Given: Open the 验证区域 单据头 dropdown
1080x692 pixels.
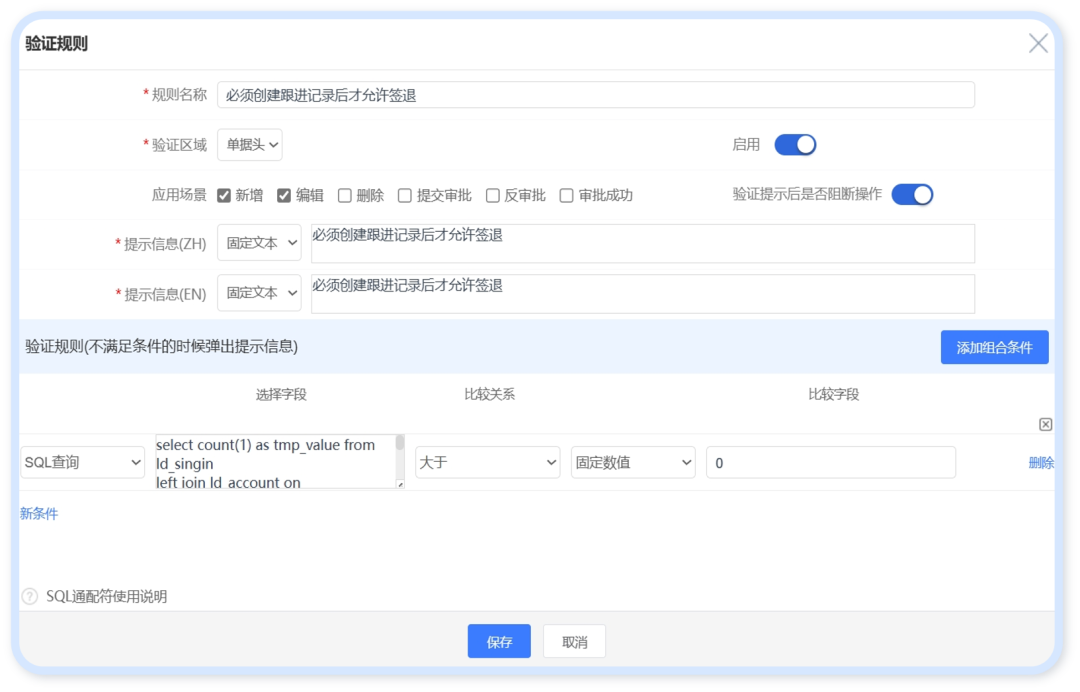Looking at the screenshot, I should point(249,145).
